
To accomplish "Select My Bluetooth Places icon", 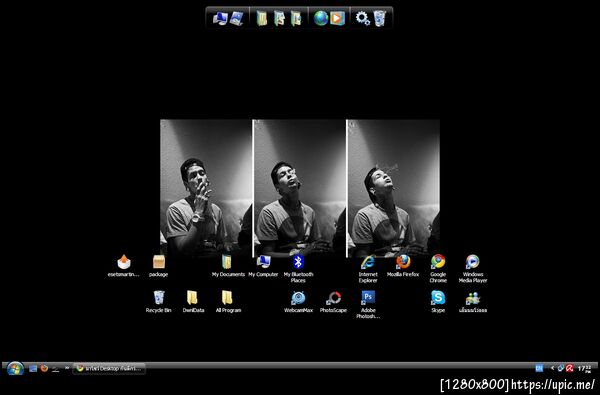I will pos(298,268).
